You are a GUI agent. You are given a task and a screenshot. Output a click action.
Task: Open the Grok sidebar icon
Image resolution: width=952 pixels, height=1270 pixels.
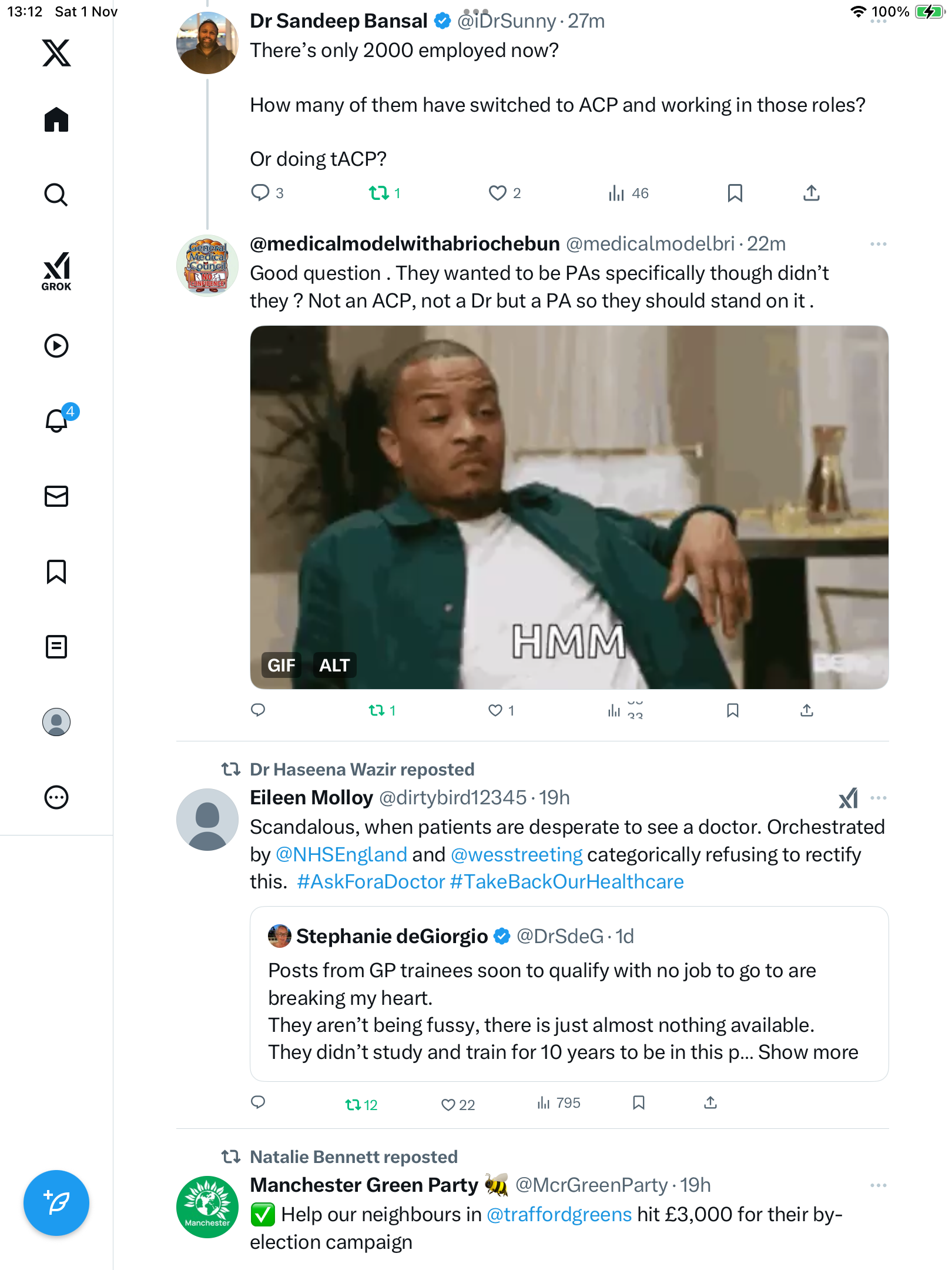pos(56,271)
